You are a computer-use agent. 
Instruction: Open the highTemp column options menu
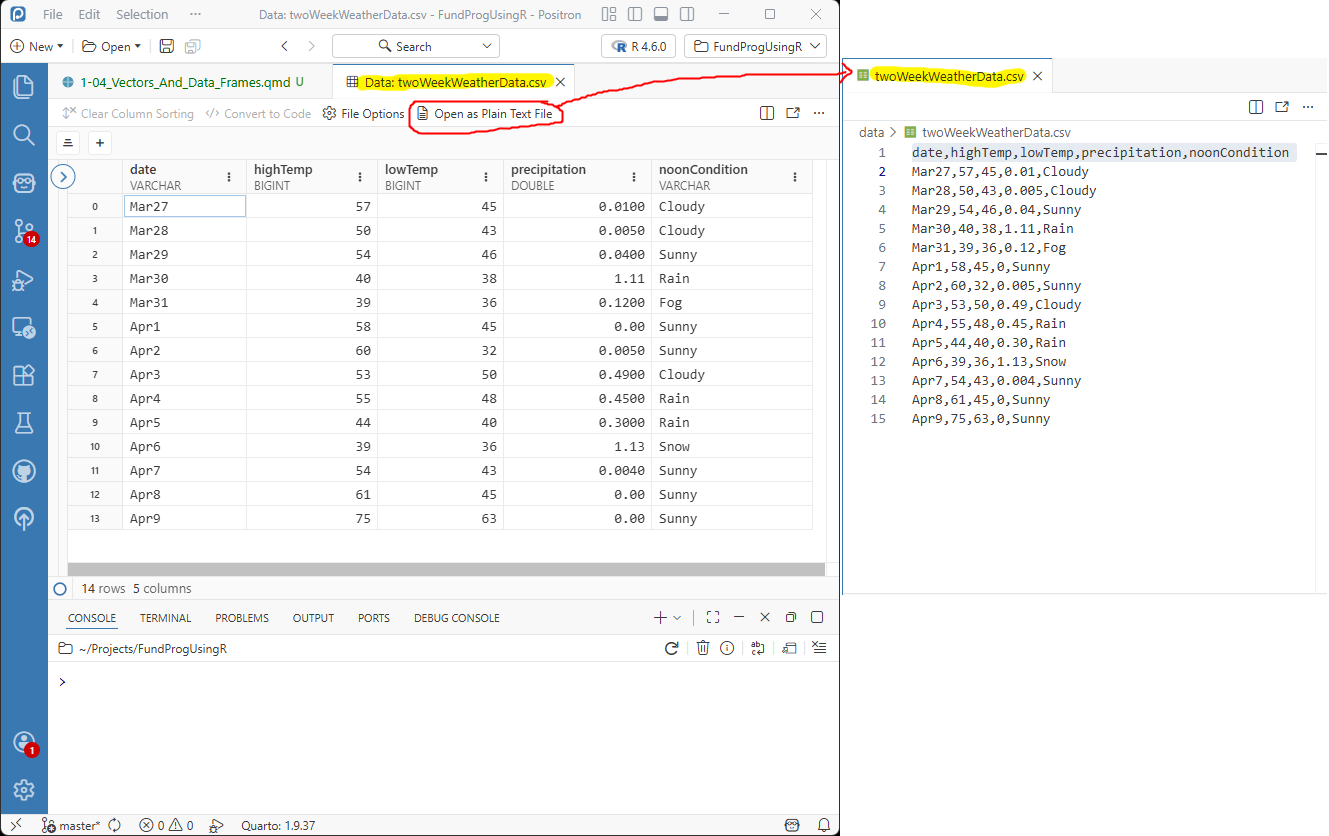tap(360, 177)
